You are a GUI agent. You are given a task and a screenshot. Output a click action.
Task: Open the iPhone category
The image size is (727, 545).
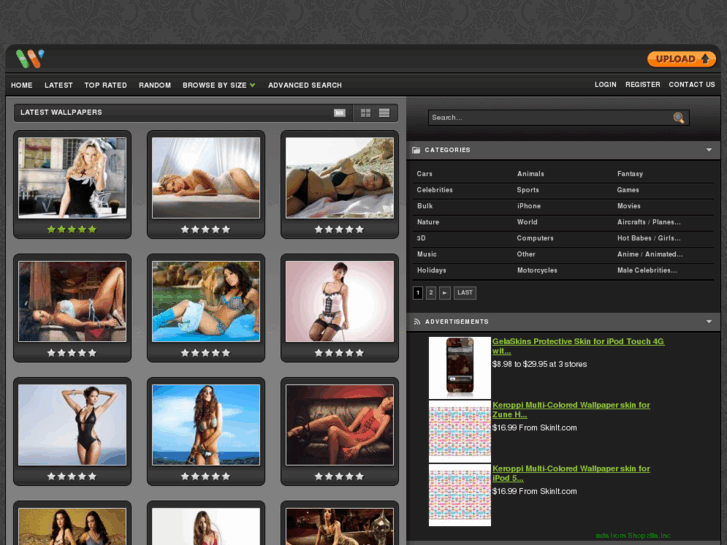click(x=529, y=206)
